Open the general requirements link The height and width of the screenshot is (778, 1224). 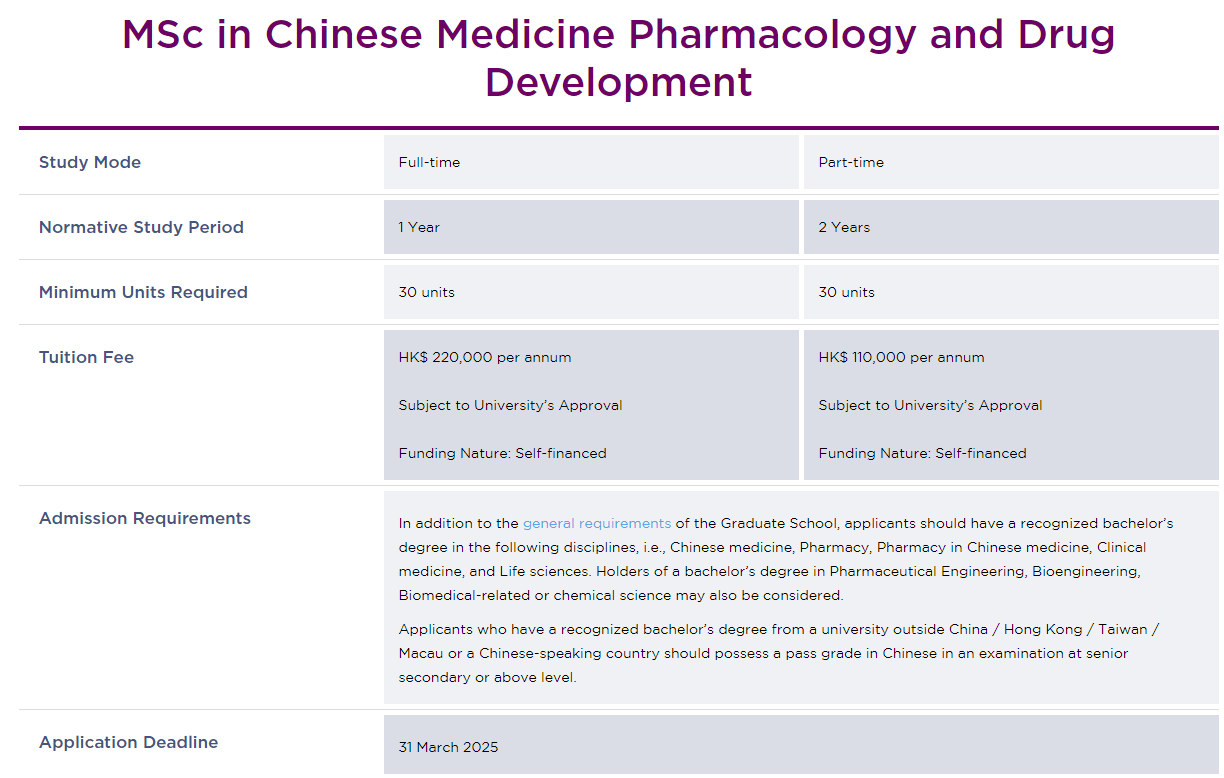tap(596, 523)
